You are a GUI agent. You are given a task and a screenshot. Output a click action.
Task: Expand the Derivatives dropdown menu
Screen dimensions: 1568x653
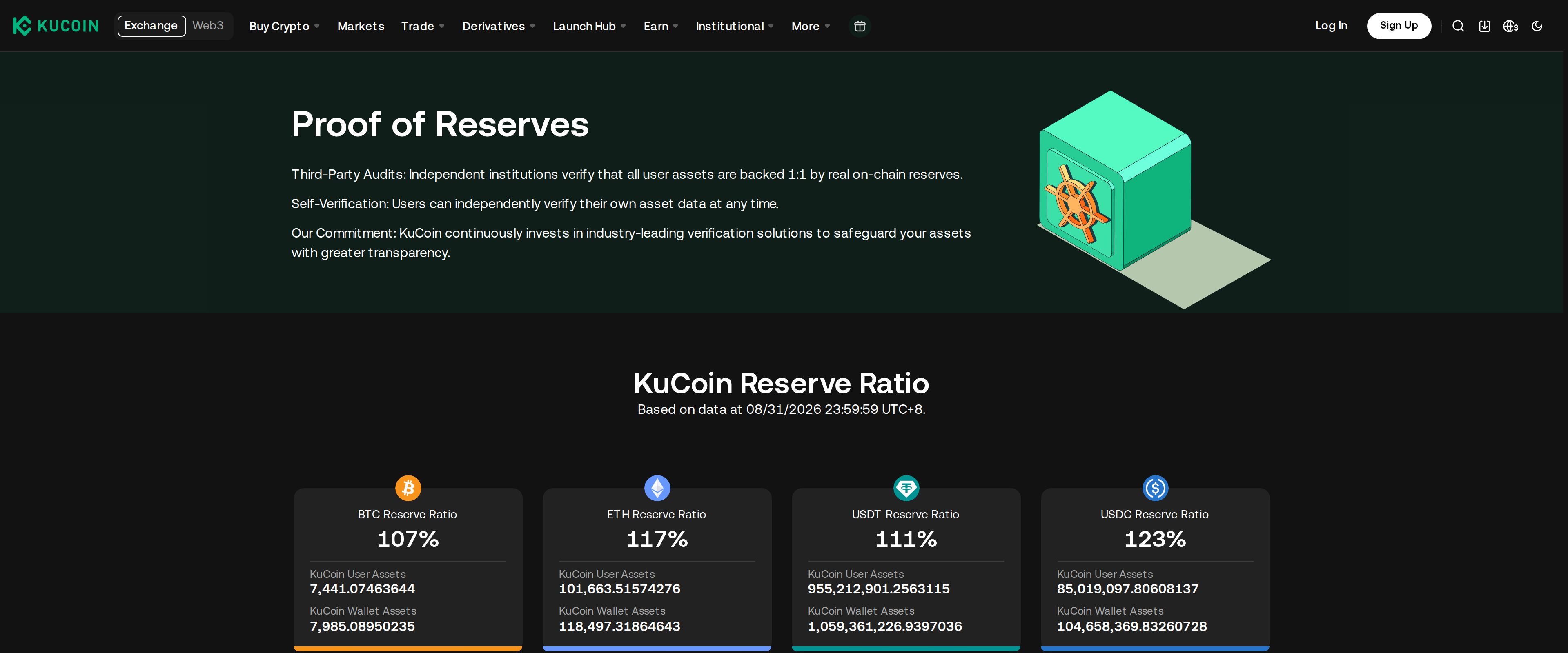tap(499, 26)
